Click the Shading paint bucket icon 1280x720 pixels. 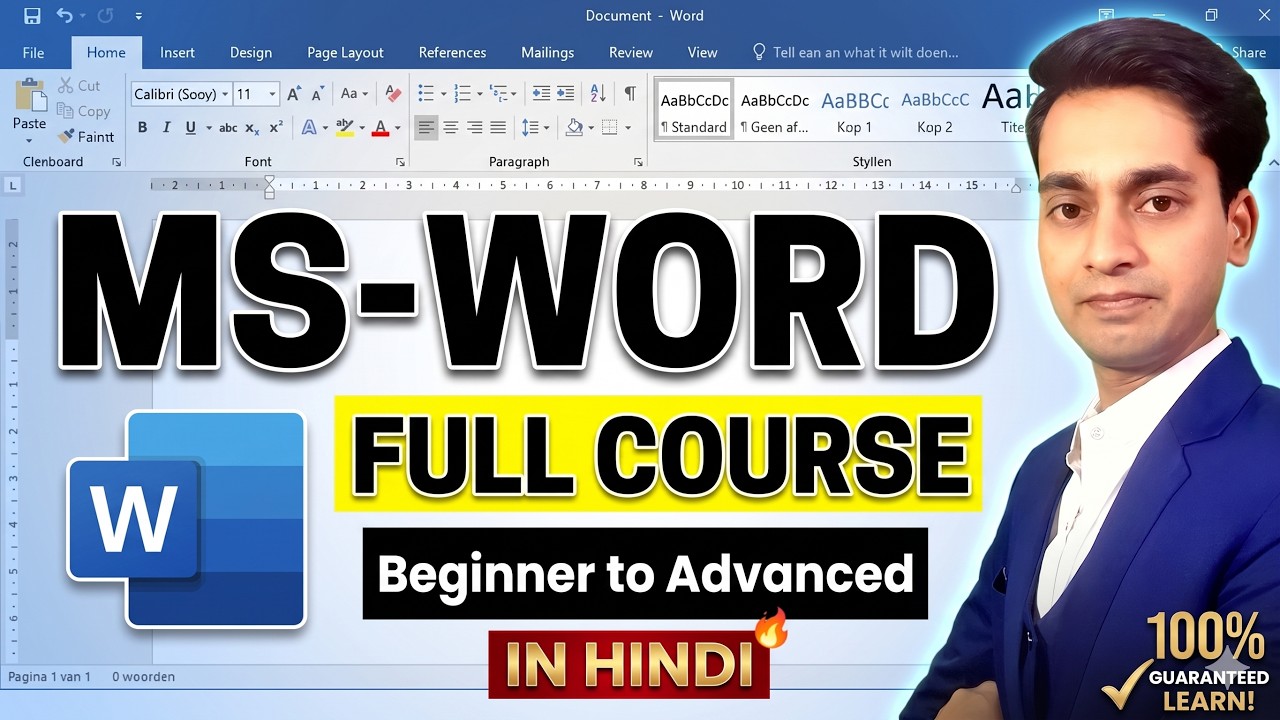tap(574, 127)
